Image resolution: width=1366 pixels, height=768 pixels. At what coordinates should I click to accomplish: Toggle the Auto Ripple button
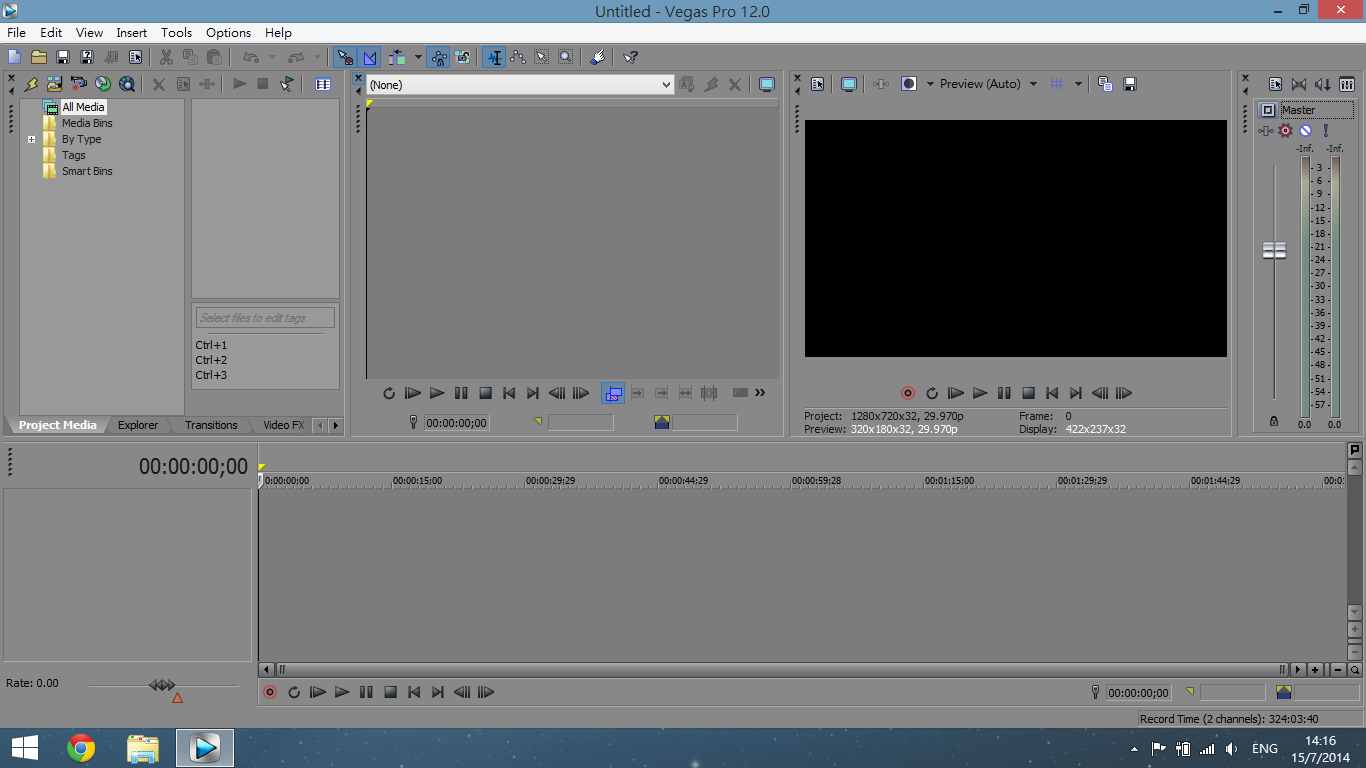tap(397, 58)
